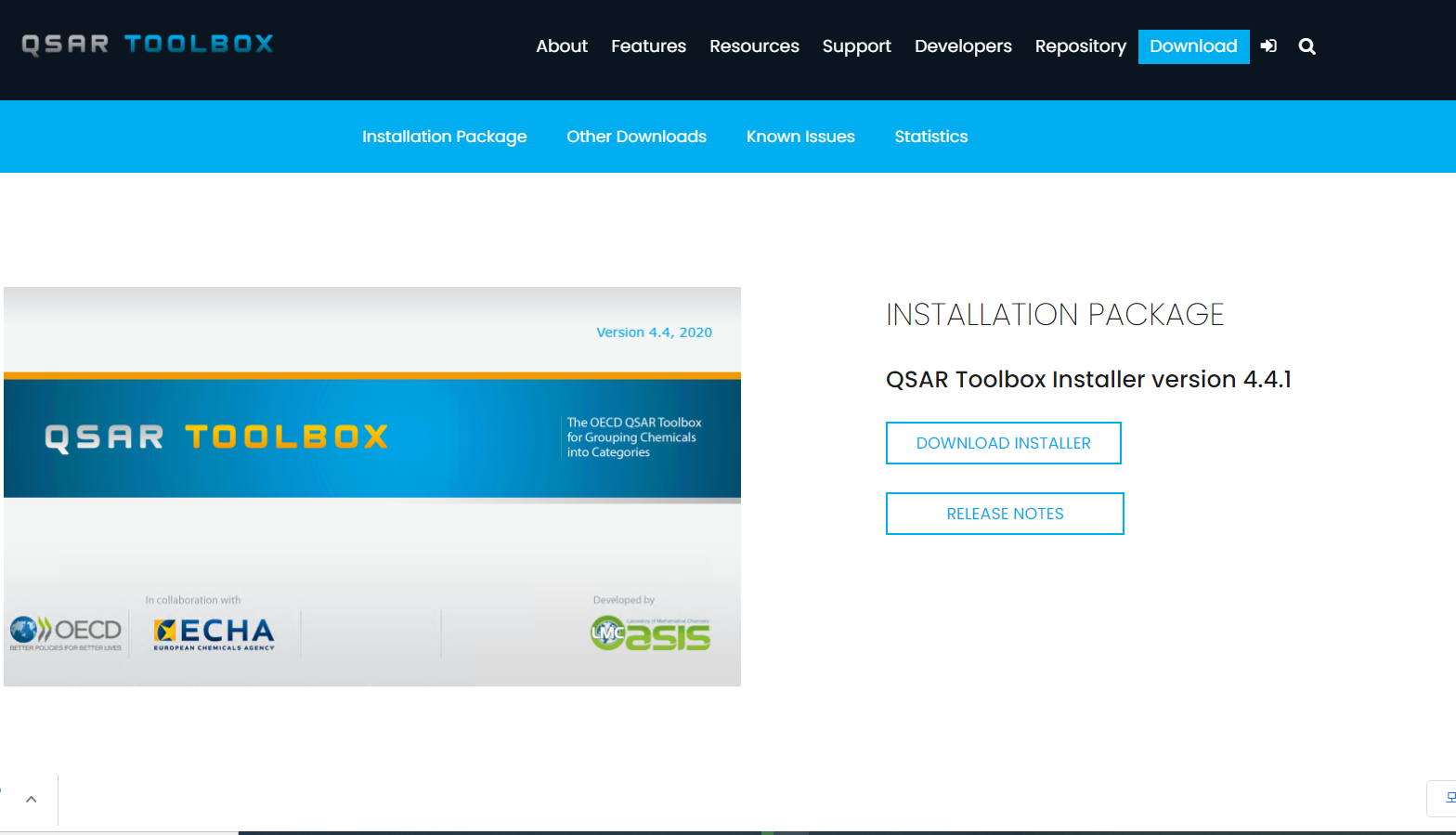Open the Repository menu
Screen dimensions: 1456x835
point(1080,46)
